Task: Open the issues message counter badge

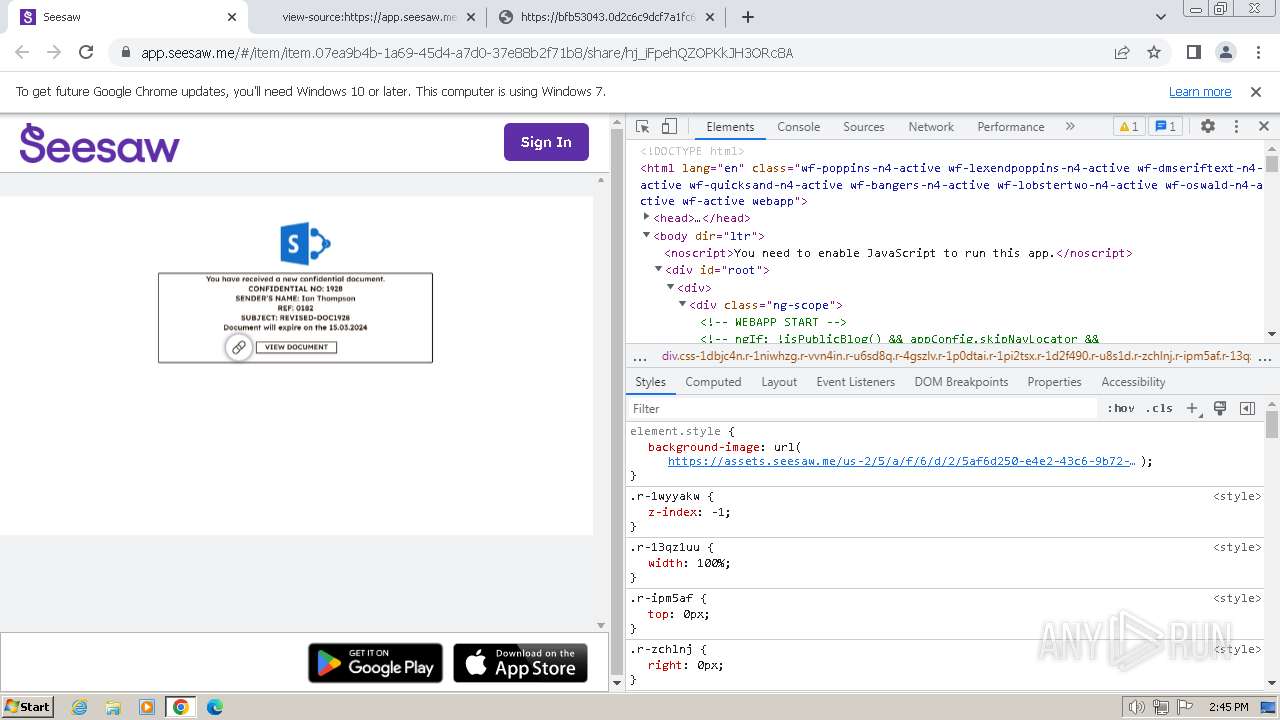Action: click(x=1166, y=127)
